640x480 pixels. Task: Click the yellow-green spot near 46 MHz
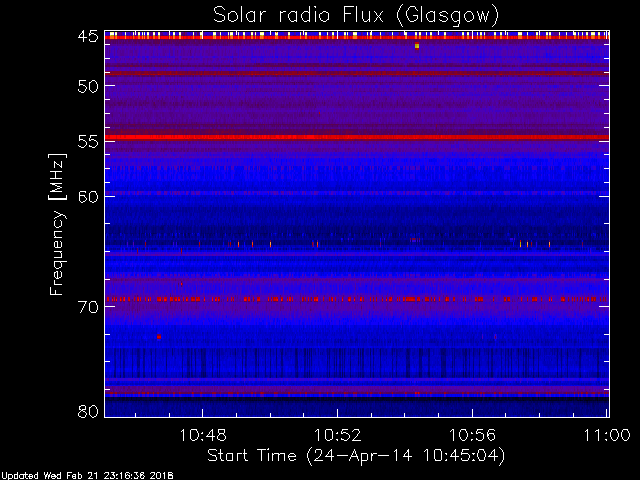pos(417,46)
